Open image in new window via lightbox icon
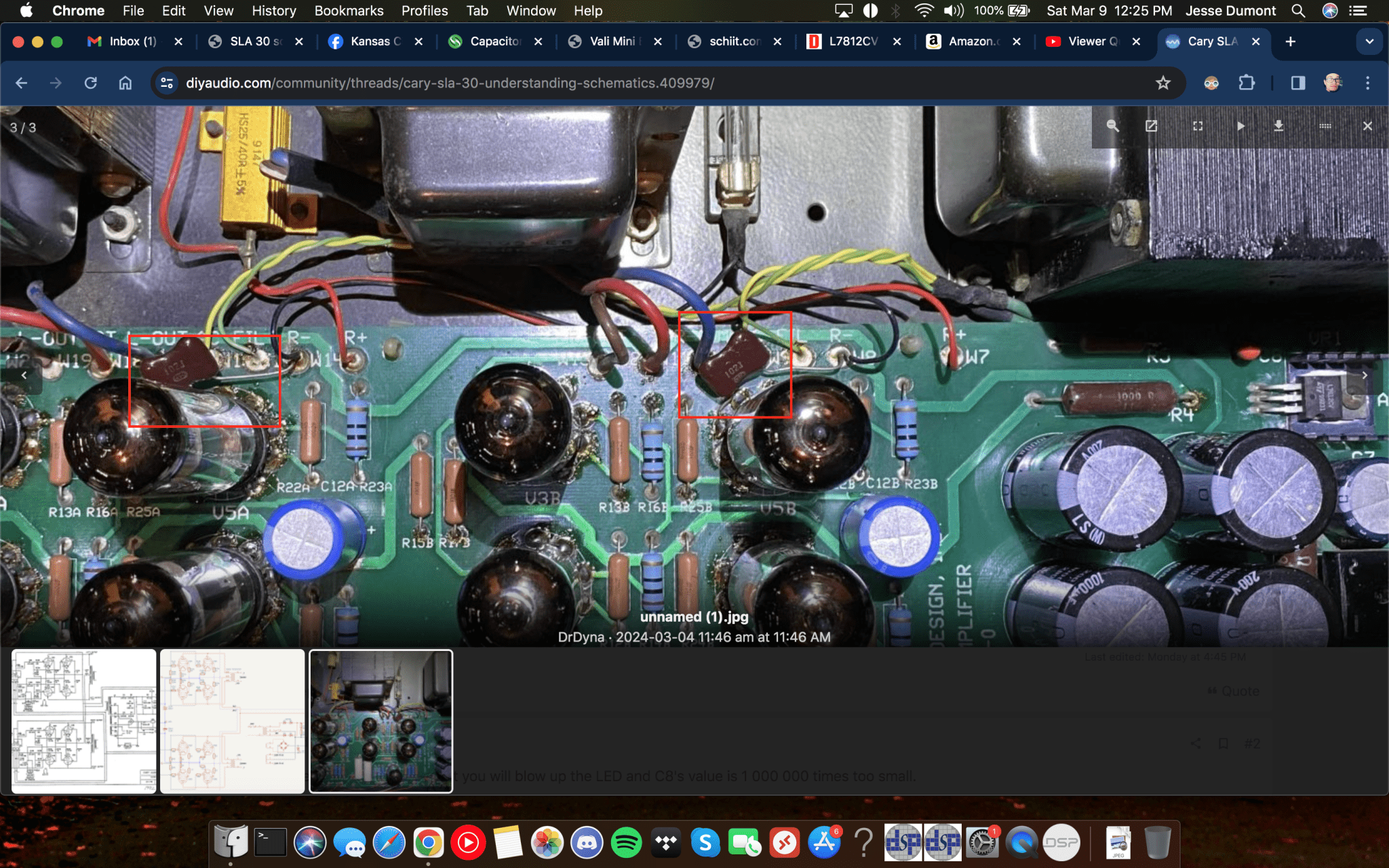The width and height of the screenshot is (1389, 868). coord(1151,126)
